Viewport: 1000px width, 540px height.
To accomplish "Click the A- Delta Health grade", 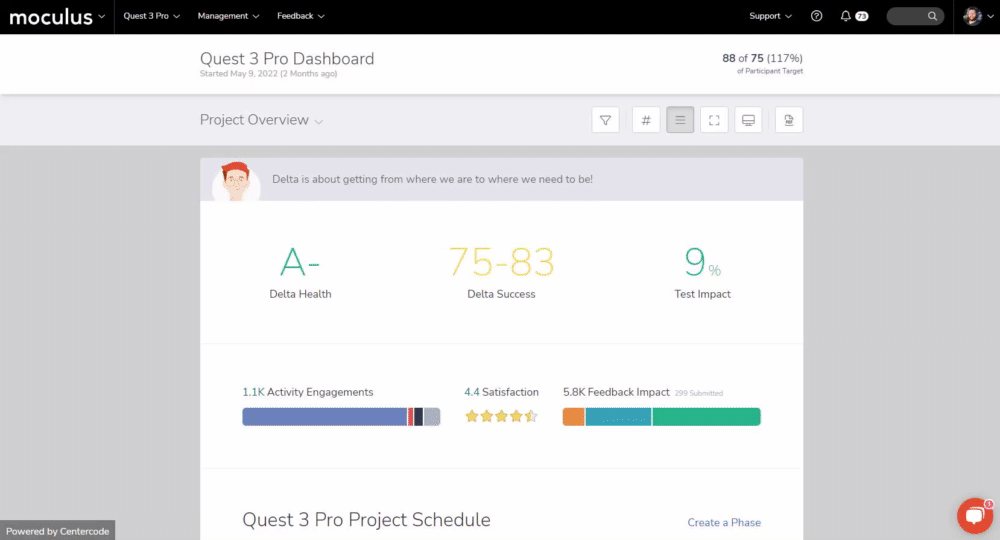I will [300, 262].
